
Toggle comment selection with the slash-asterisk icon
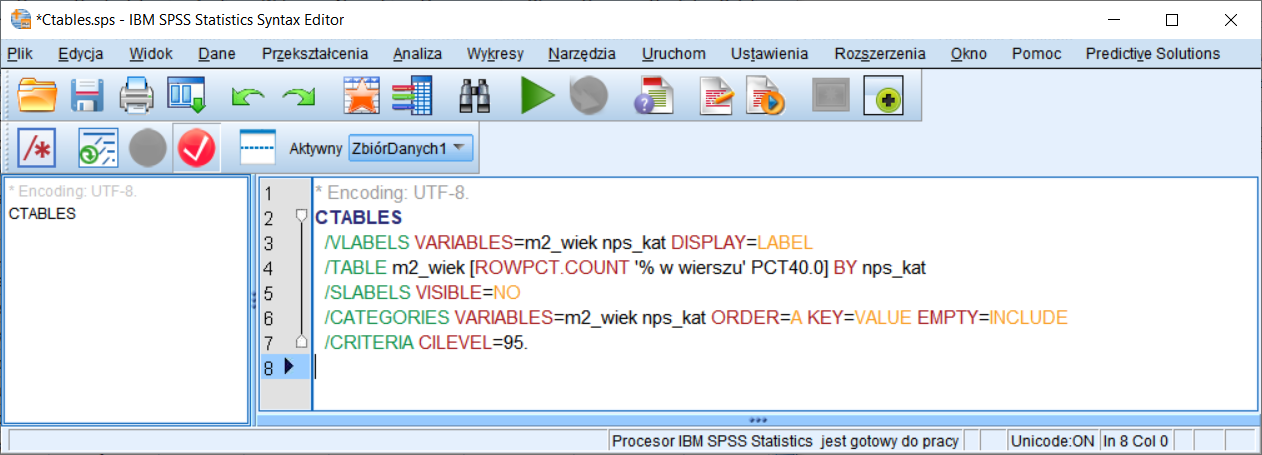[38, 148]
